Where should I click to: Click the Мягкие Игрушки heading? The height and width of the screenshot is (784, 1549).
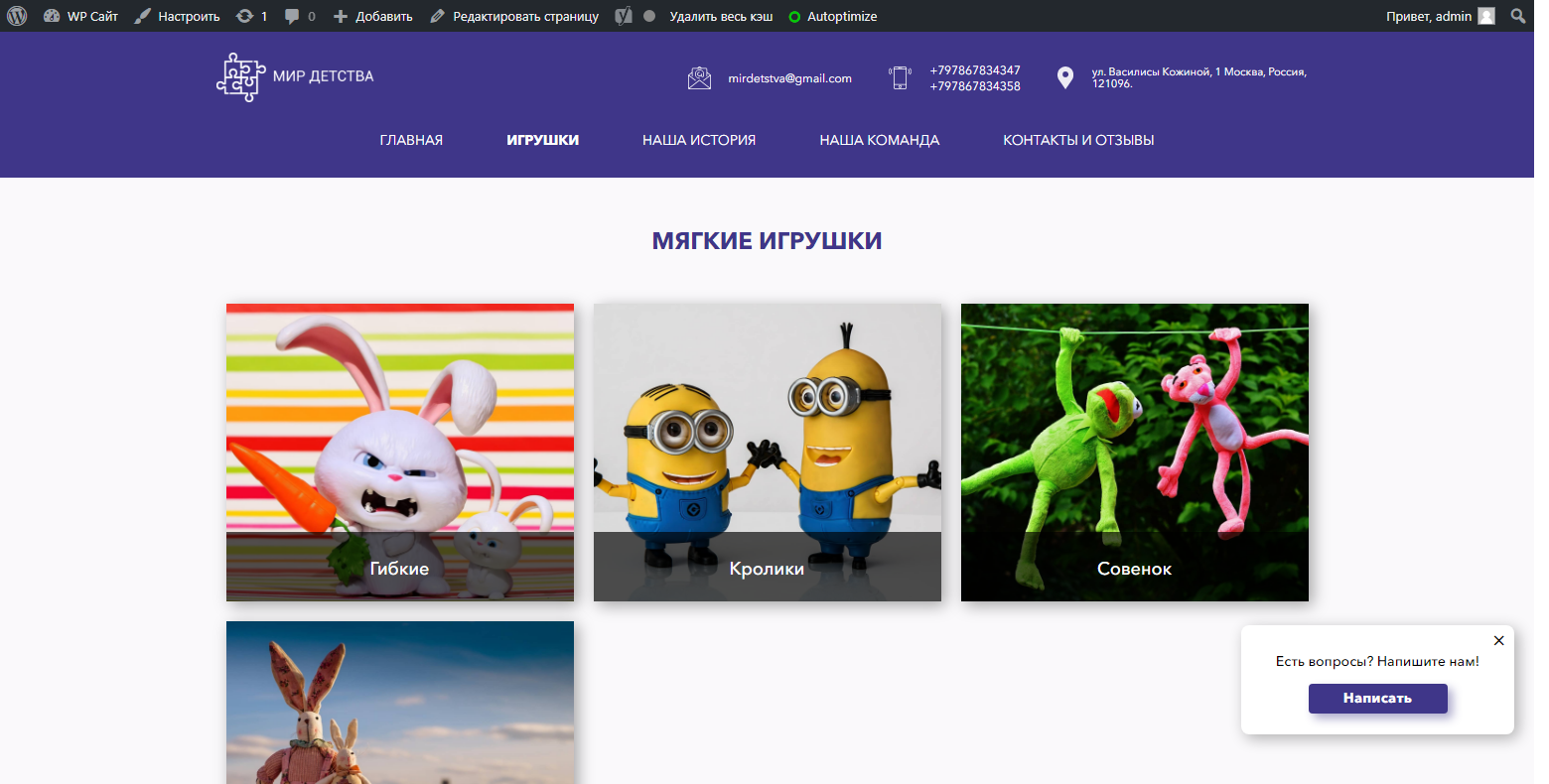click(767, 240)
